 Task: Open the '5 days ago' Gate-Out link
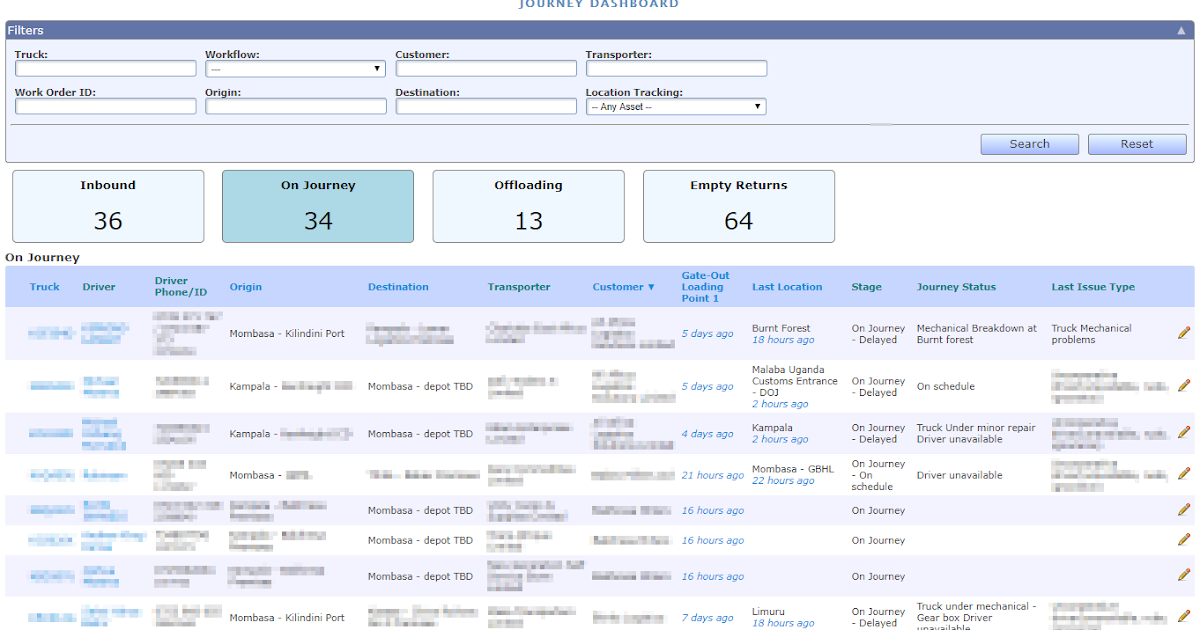click(x=708, y=333)
